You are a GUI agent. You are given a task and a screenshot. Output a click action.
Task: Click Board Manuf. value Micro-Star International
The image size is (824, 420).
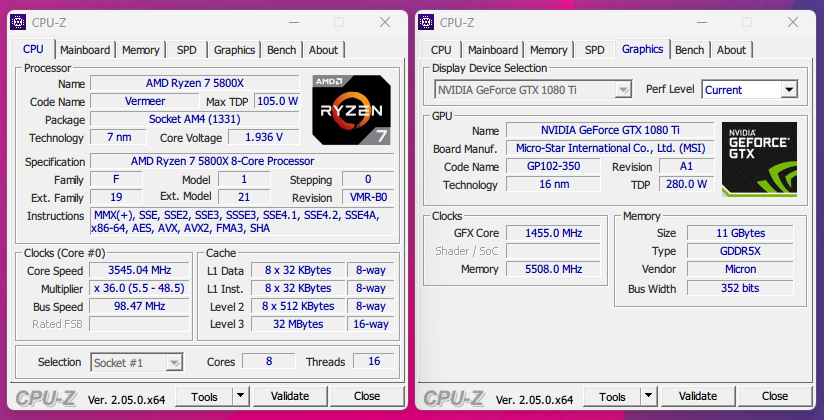tap(610, 148)
